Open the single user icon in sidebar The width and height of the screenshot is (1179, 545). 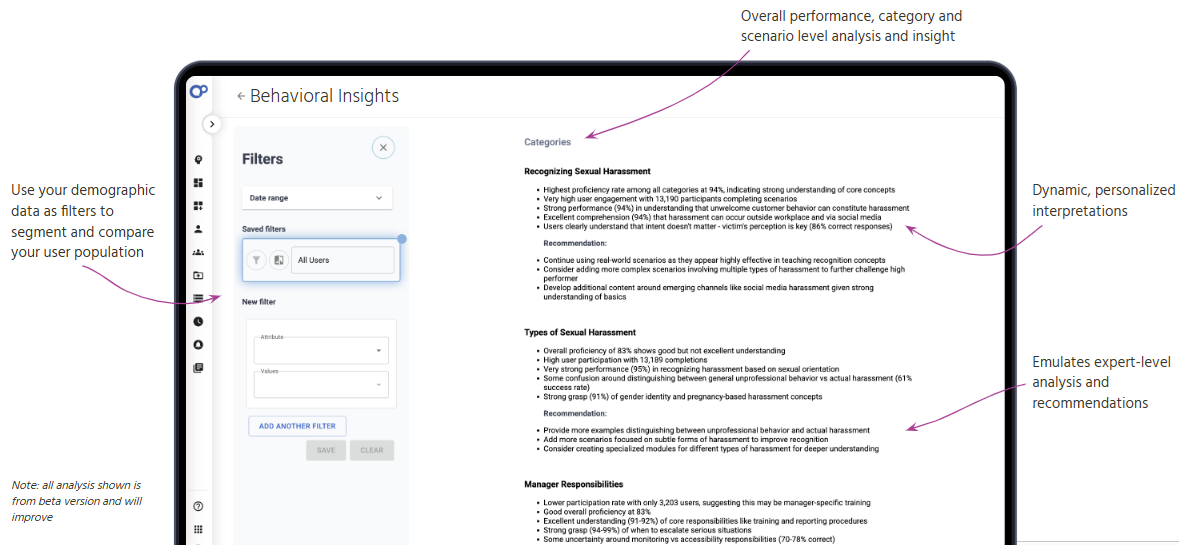(199, 229)
